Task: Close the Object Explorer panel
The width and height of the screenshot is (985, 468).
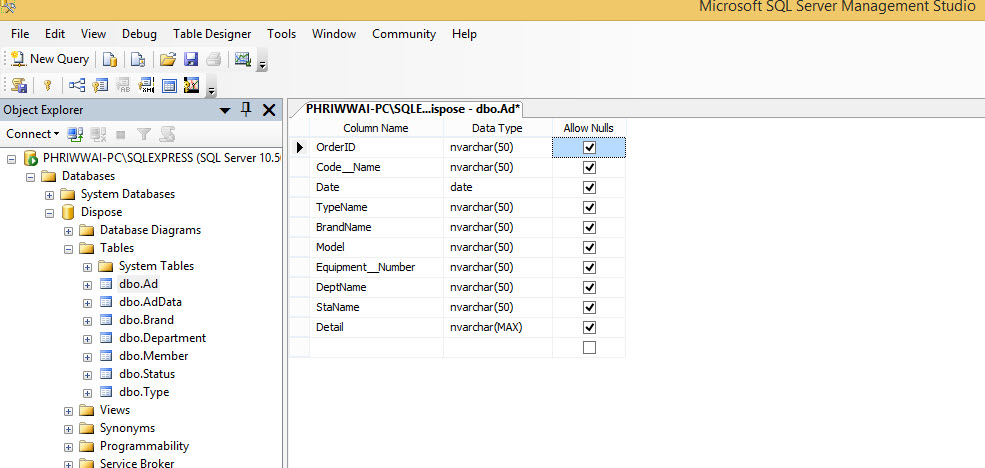Action: point(269,111)
